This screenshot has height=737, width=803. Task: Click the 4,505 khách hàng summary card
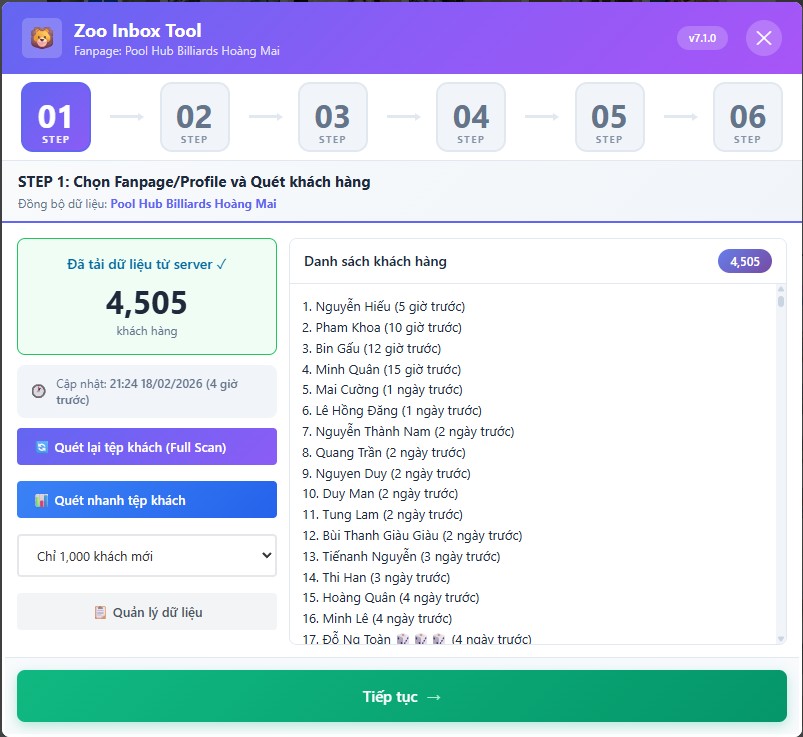tap(147, 297)
